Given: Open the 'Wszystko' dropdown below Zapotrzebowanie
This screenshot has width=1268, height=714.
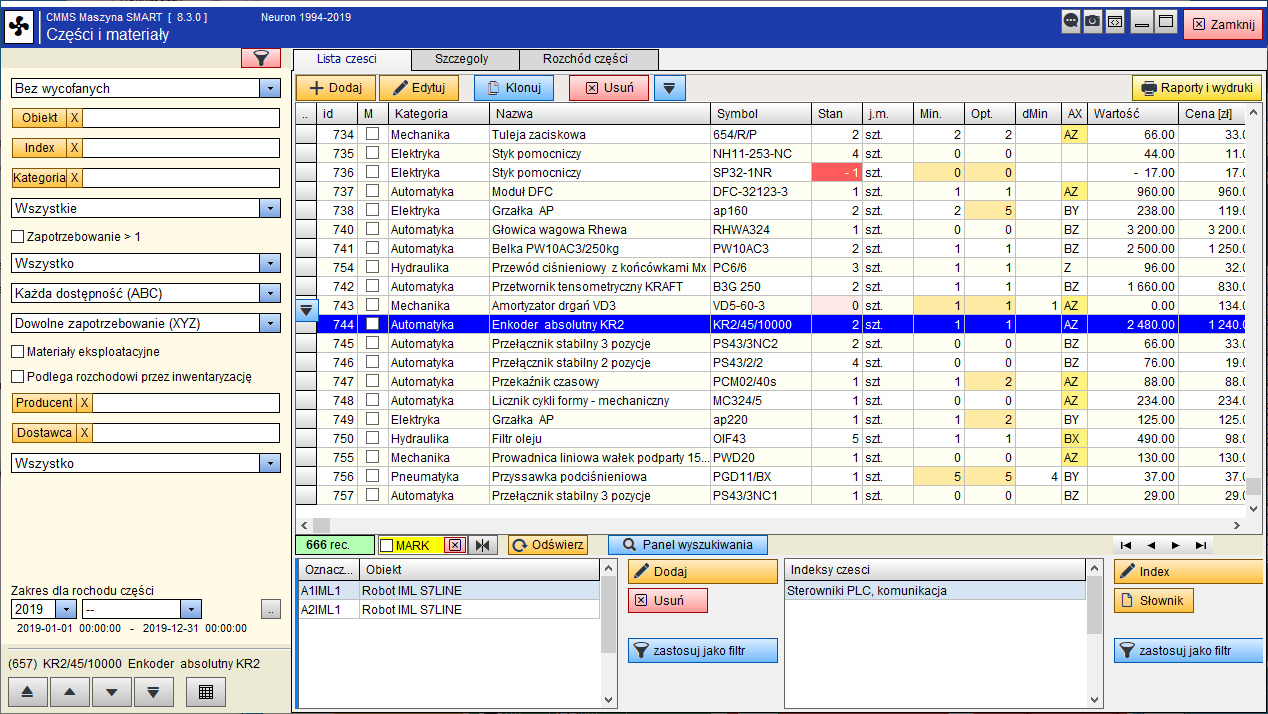Looking at the screenshot, I should click(x=270, y=264).
